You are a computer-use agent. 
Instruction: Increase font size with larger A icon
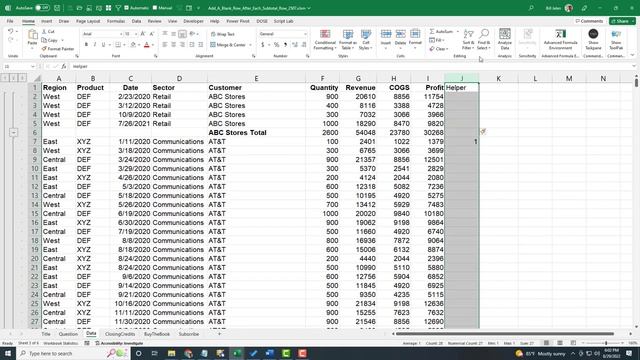click(143, 34)
